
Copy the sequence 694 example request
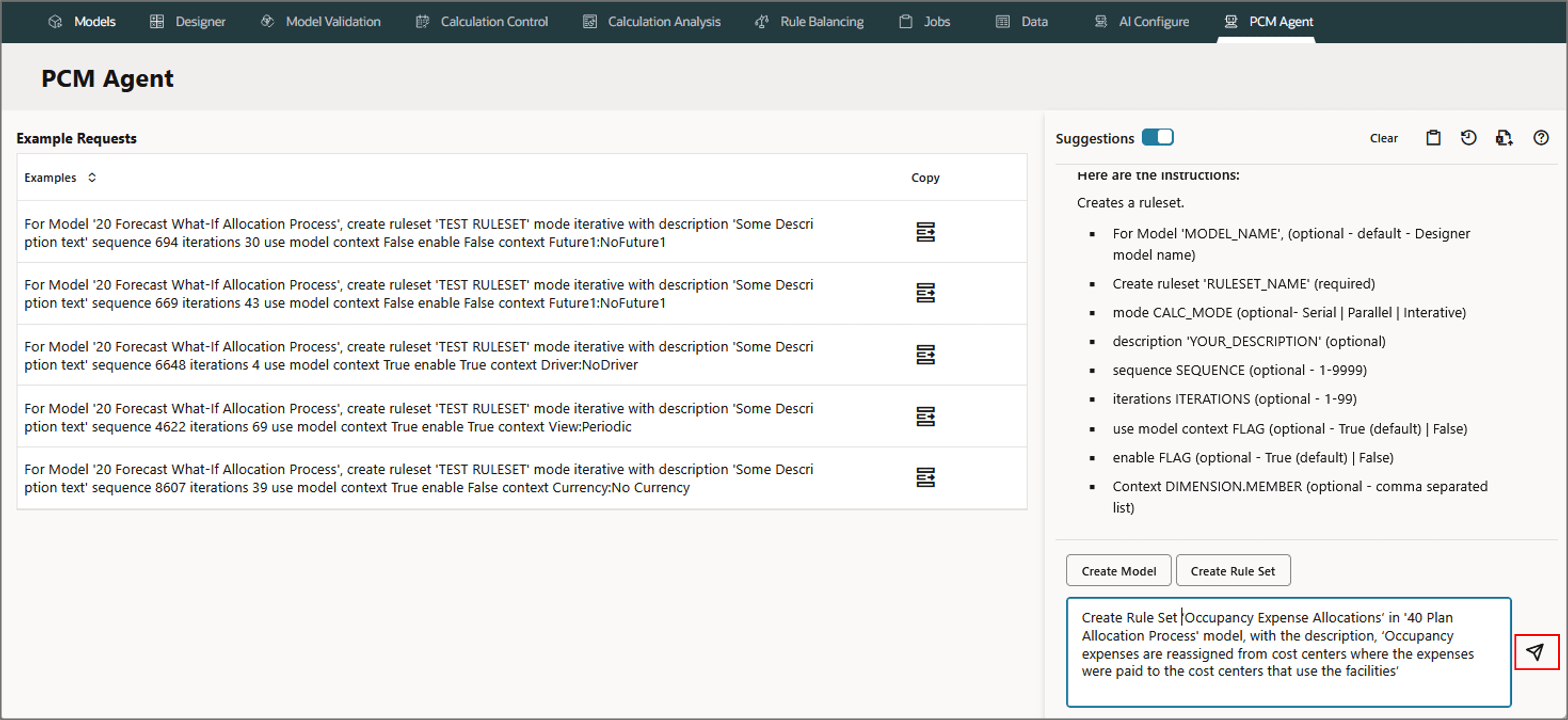[x=925, y=232]
